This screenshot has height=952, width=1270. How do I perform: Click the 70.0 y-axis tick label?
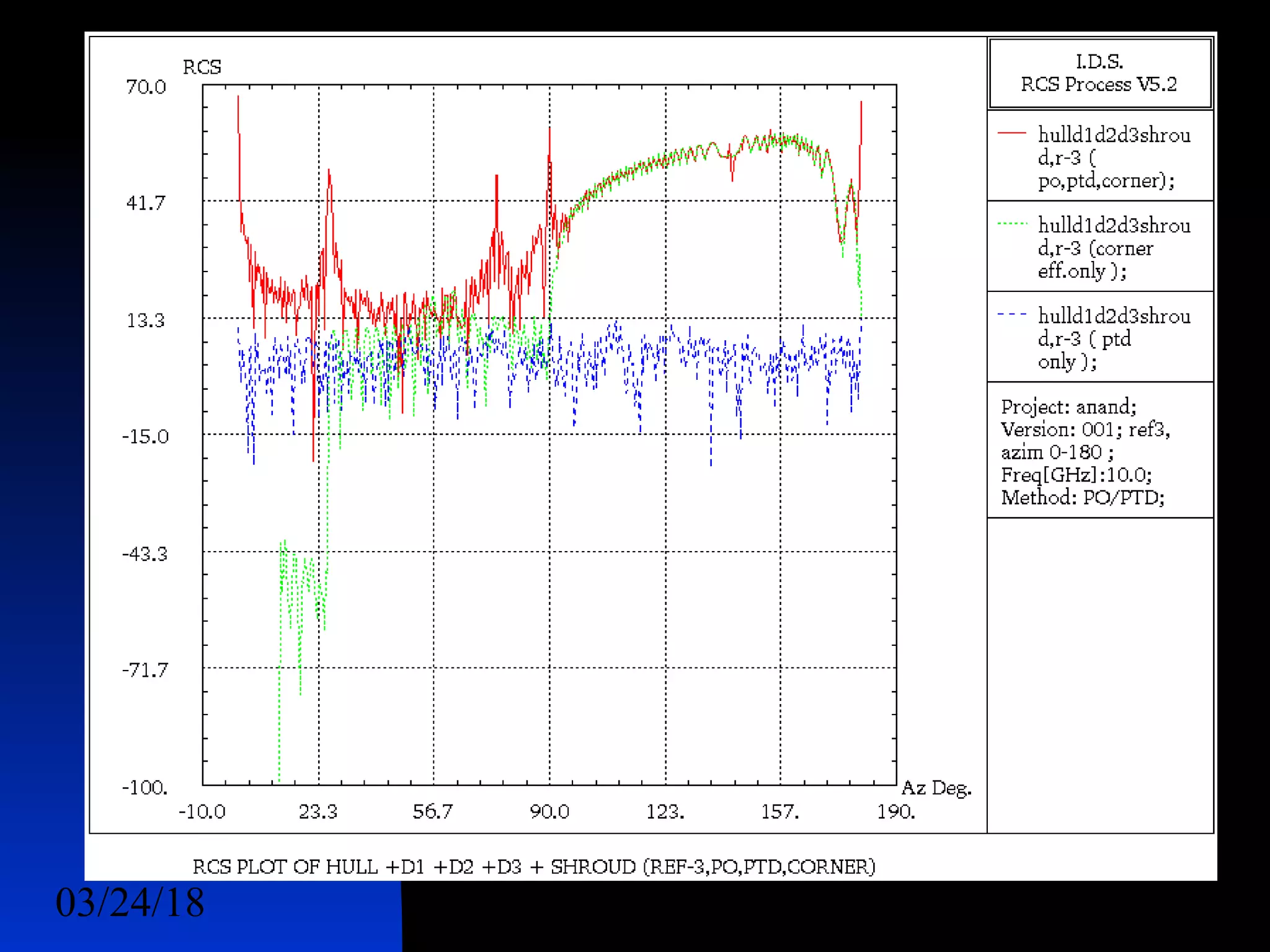[146, 87]
